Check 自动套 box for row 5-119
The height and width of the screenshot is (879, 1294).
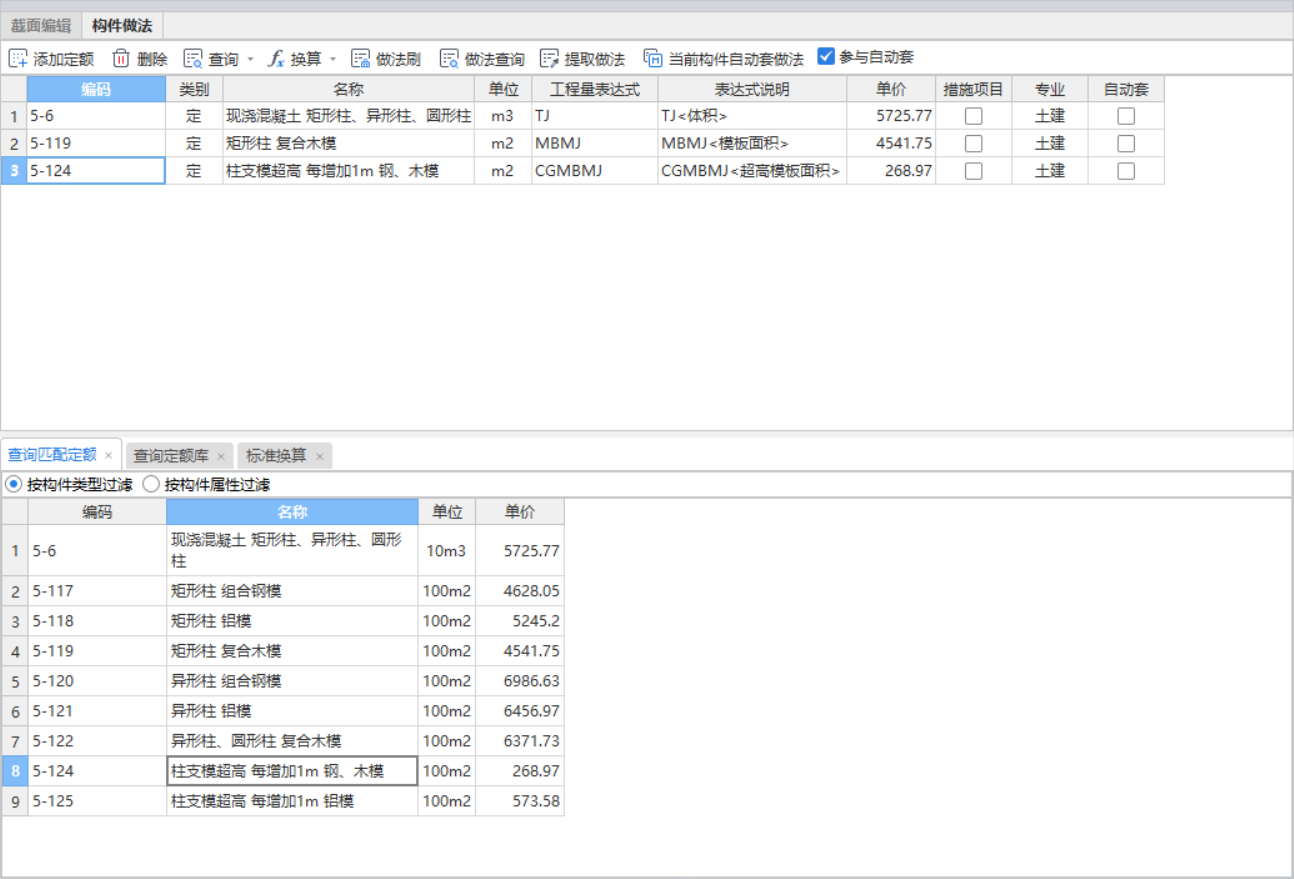1126,143
